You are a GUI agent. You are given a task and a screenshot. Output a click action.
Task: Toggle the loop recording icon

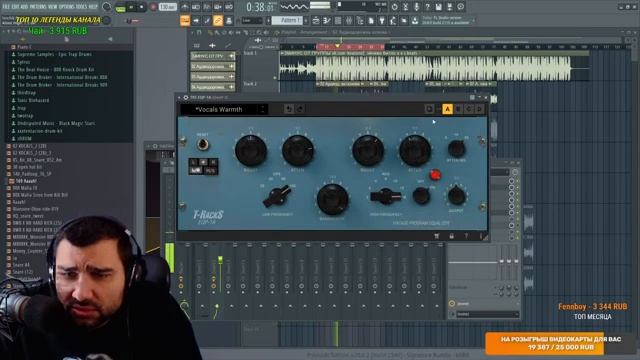229,7
